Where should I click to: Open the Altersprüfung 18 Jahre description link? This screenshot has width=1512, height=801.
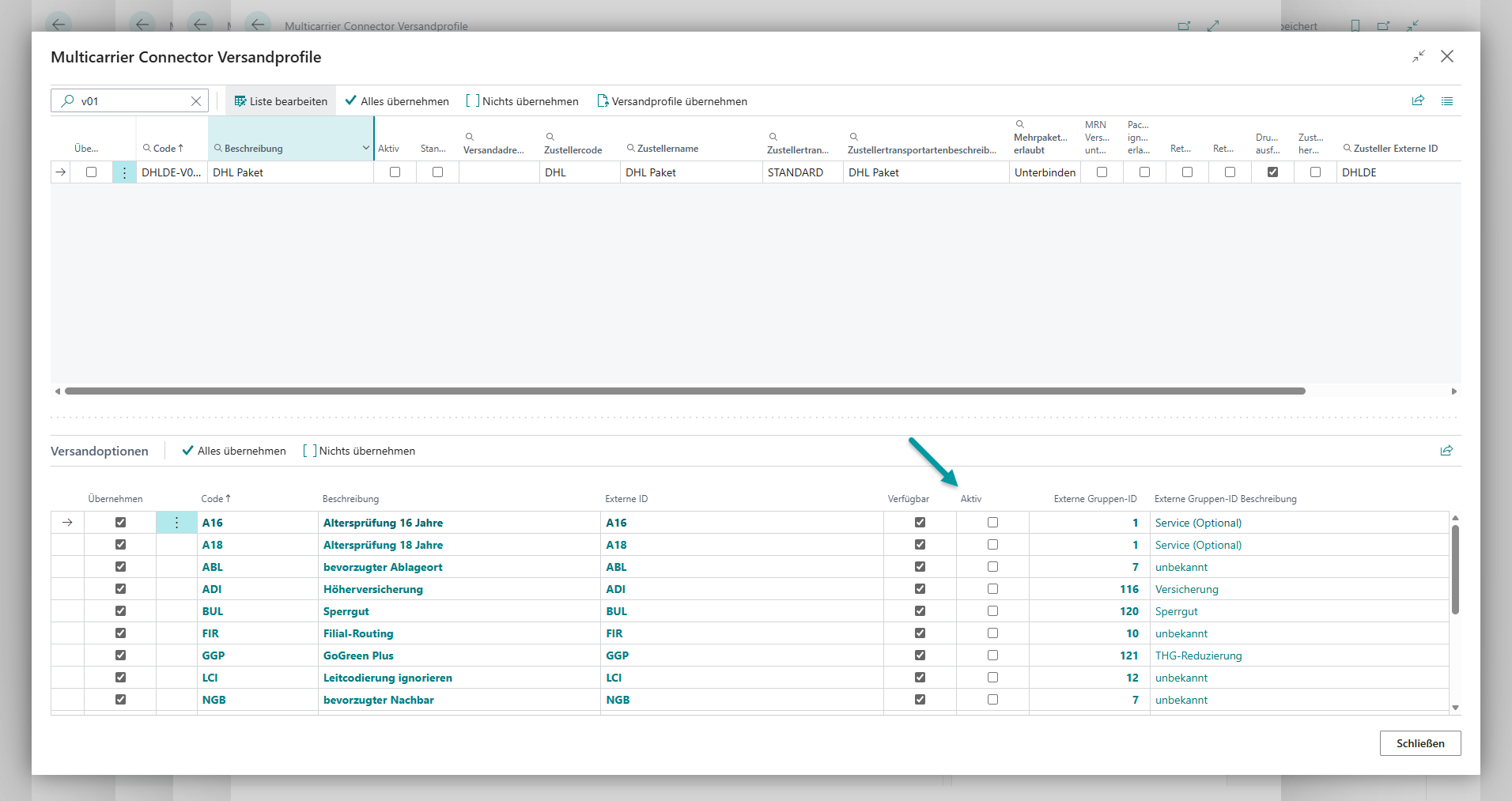[383, 545]
